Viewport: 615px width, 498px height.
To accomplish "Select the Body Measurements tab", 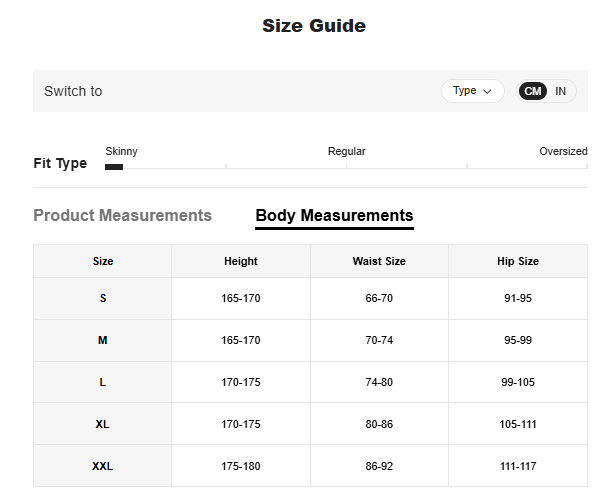I will point(334,215).
